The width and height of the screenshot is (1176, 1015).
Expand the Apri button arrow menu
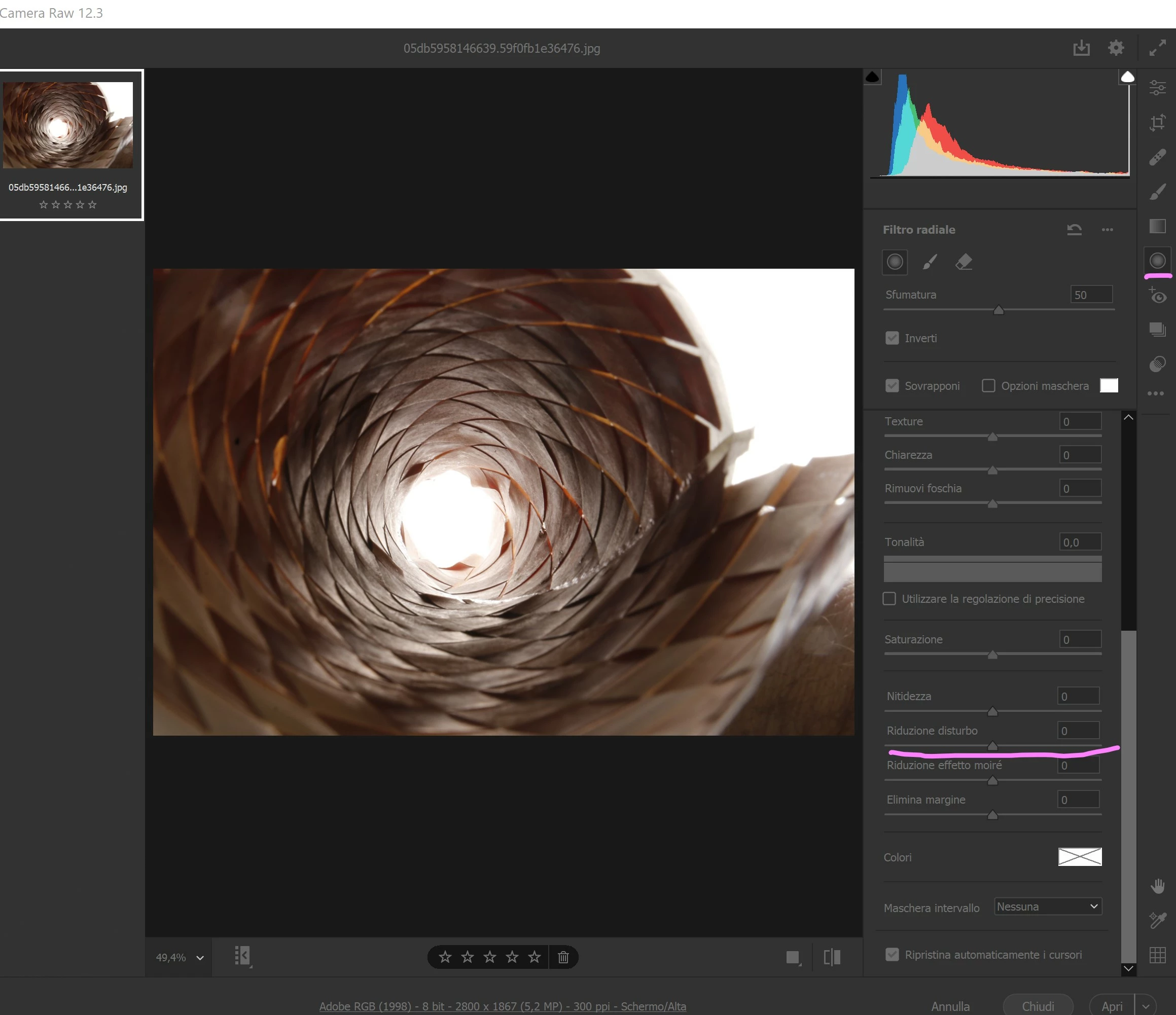[x=1146, y=1006]
